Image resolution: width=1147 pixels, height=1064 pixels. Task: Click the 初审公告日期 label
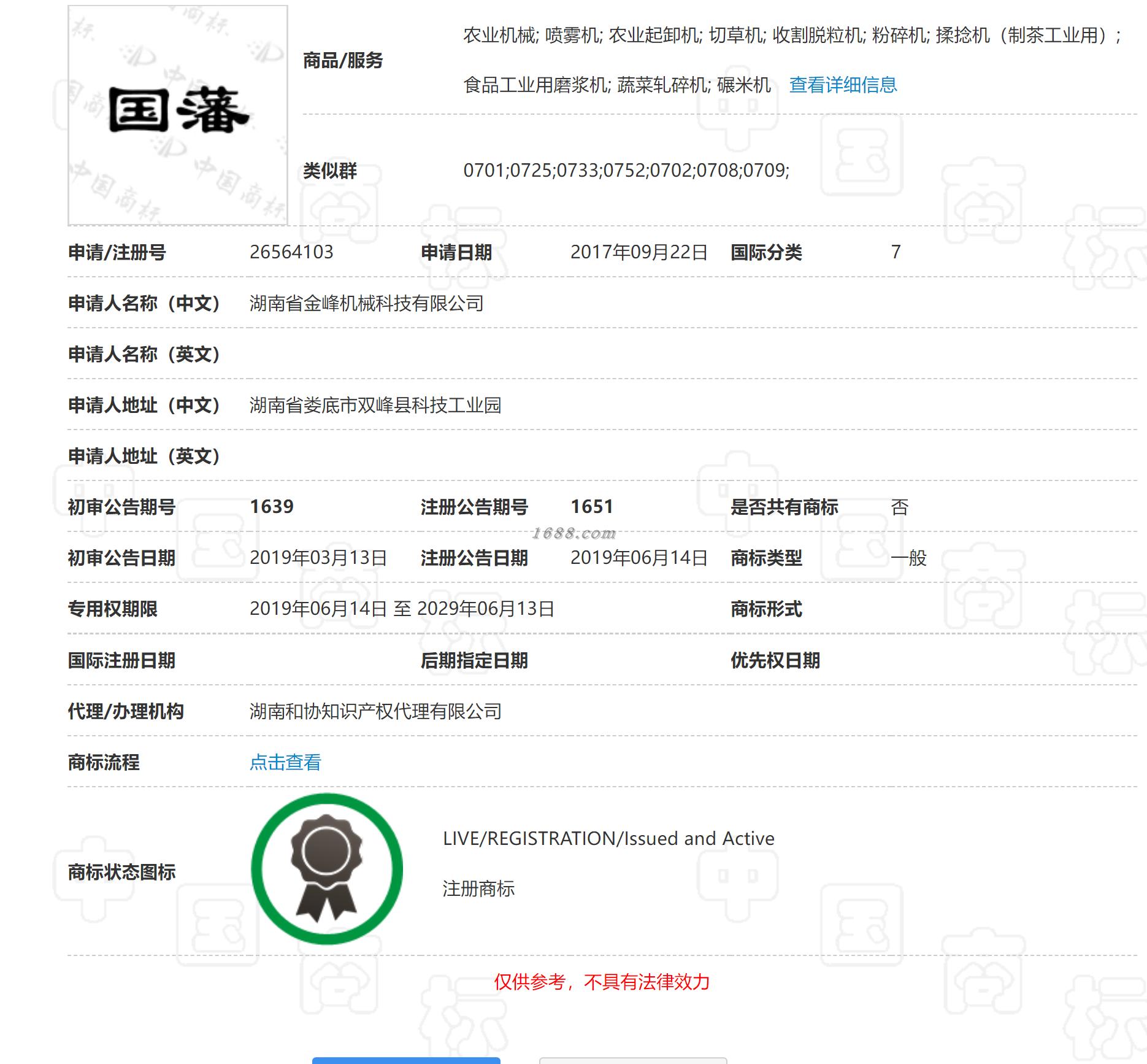click(x=121, y=558)
